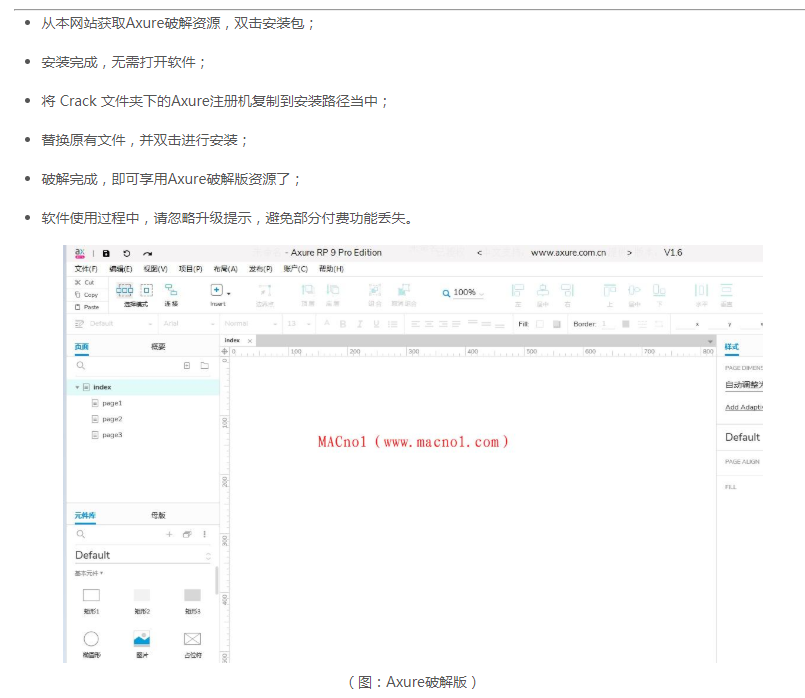Open the Normal font weight dropdown

251,324
